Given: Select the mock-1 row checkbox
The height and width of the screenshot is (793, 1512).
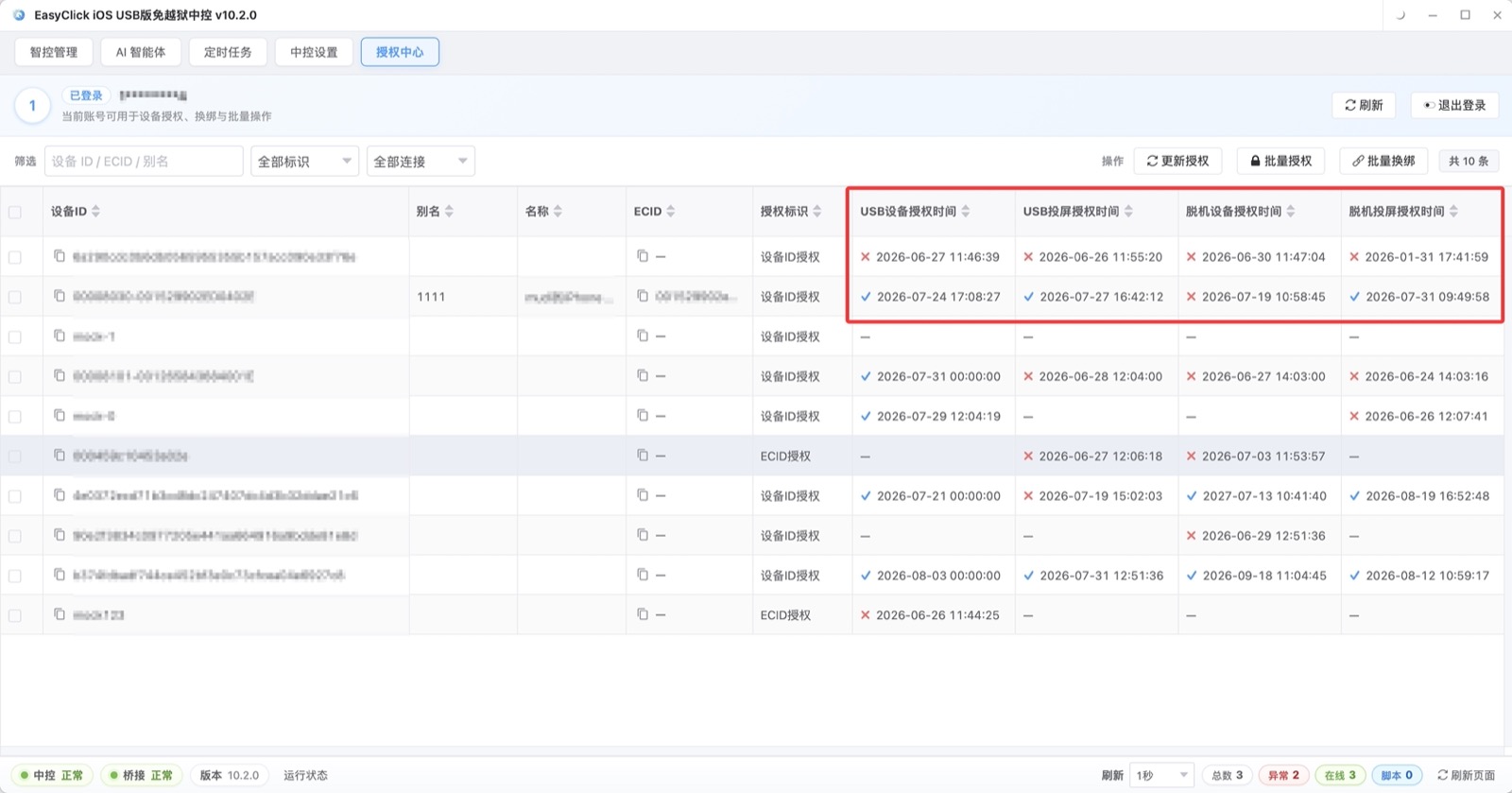Looking at the screenshot, I should (x=15, y=336).
